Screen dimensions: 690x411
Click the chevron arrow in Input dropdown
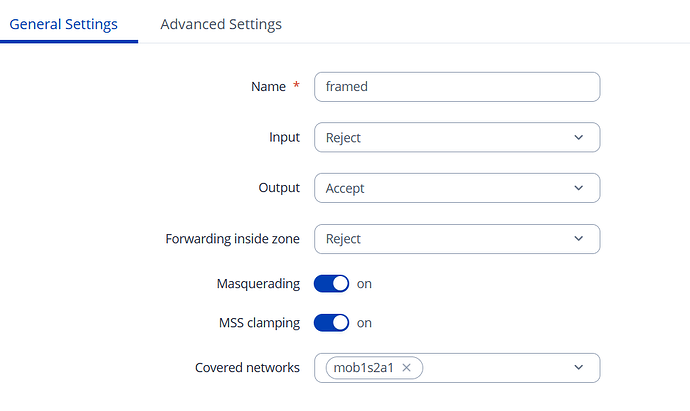(x=578, y=138)
